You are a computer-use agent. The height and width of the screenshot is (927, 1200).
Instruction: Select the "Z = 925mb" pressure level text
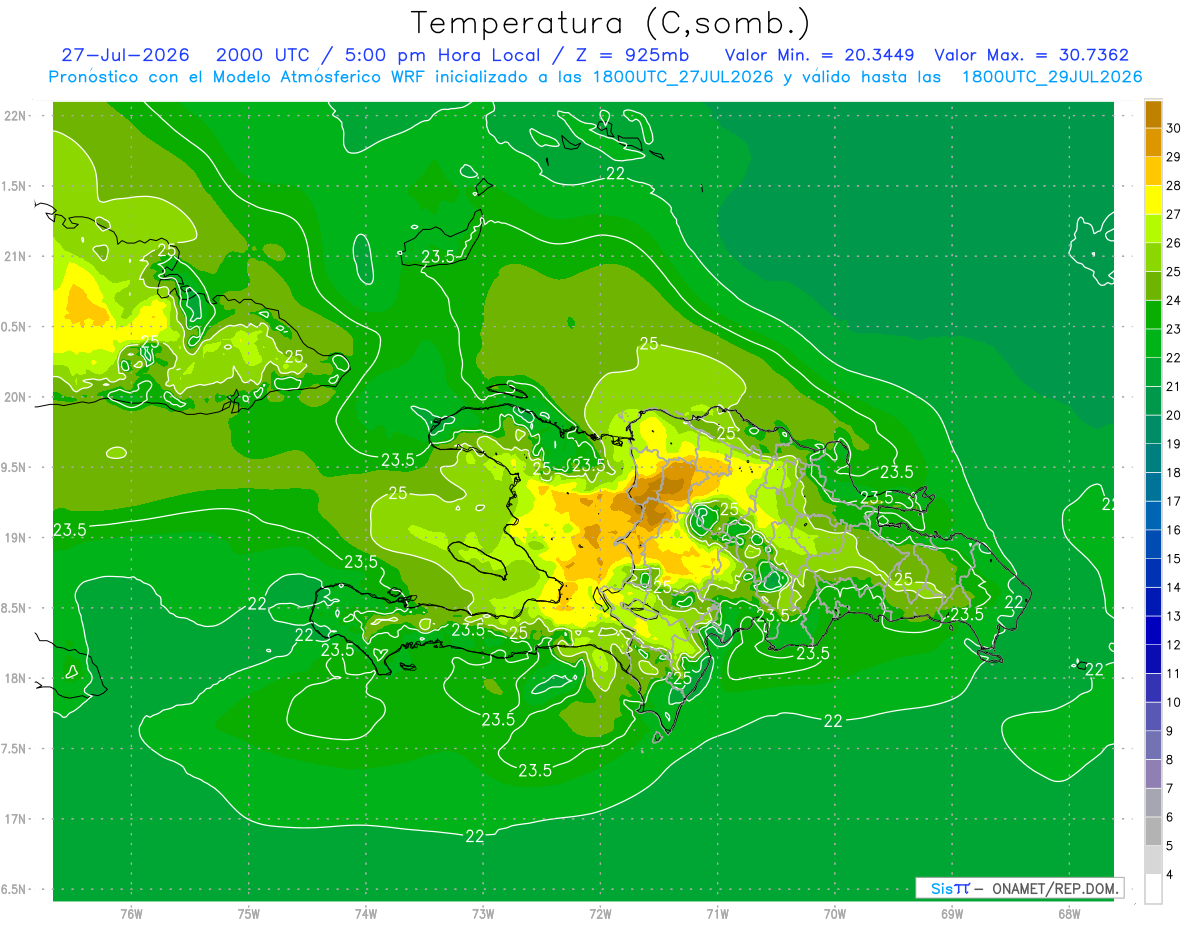(632, 55)
